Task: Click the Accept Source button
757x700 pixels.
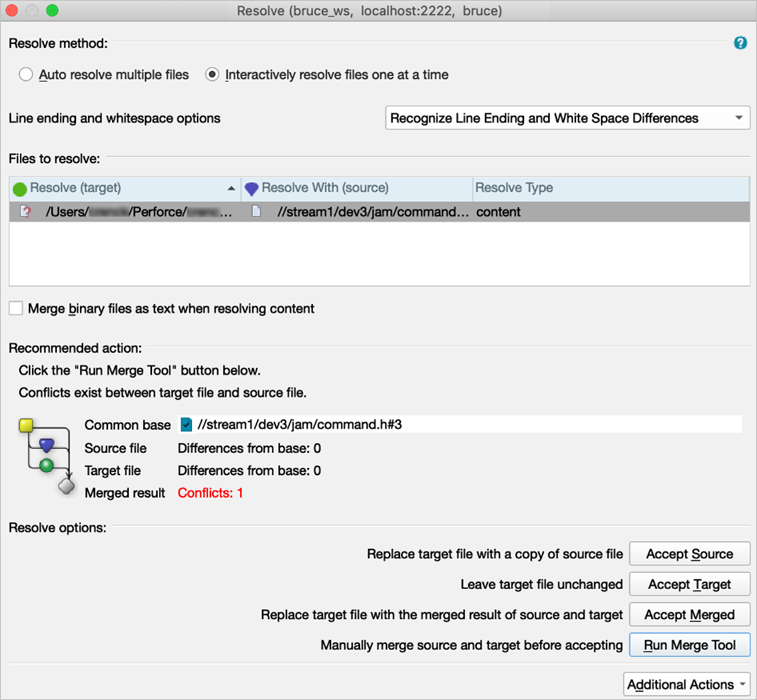Action: [689, 554]
